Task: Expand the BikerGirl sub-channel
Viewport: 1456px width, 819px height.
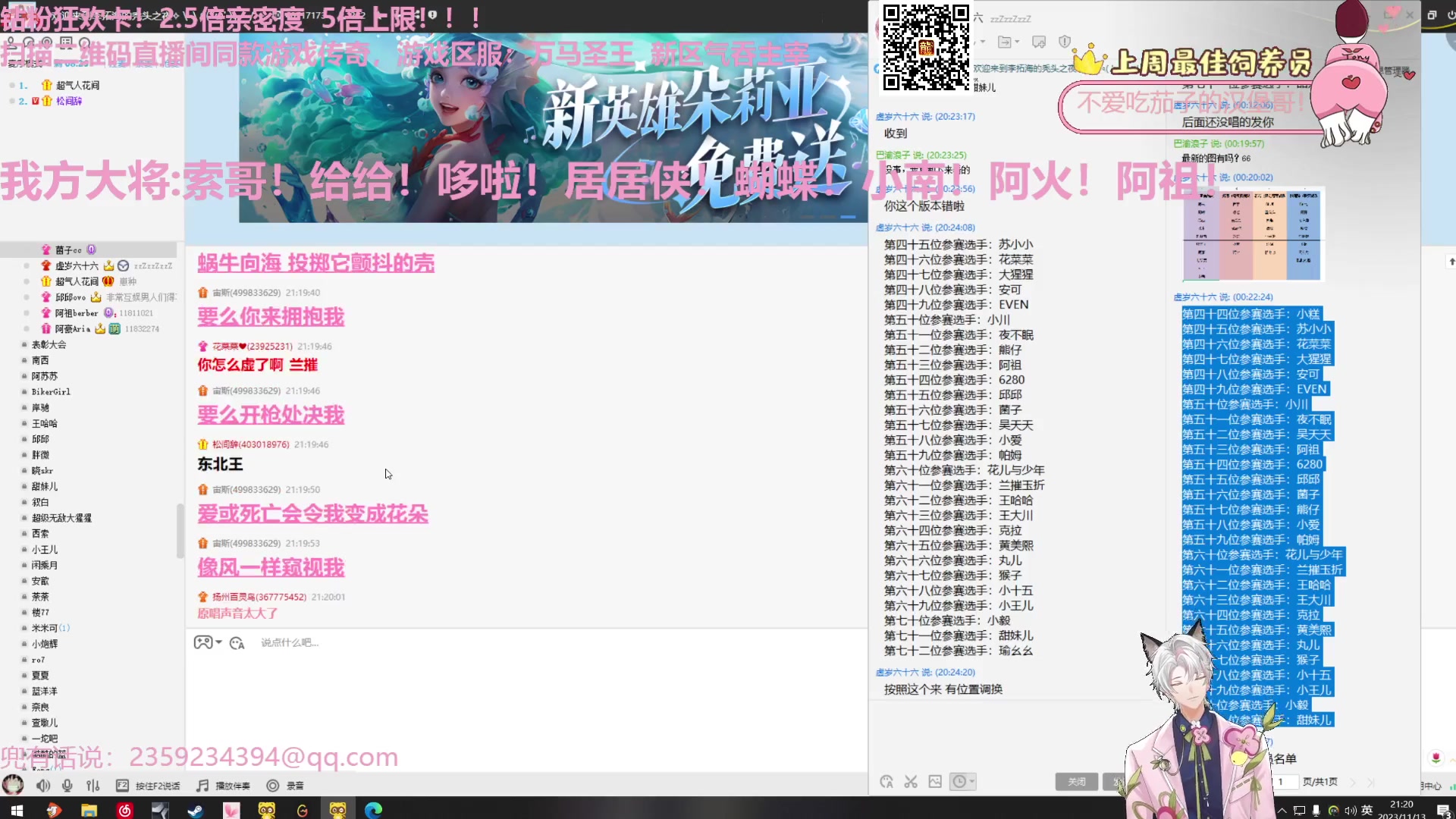Action: [x=50, y=392]
